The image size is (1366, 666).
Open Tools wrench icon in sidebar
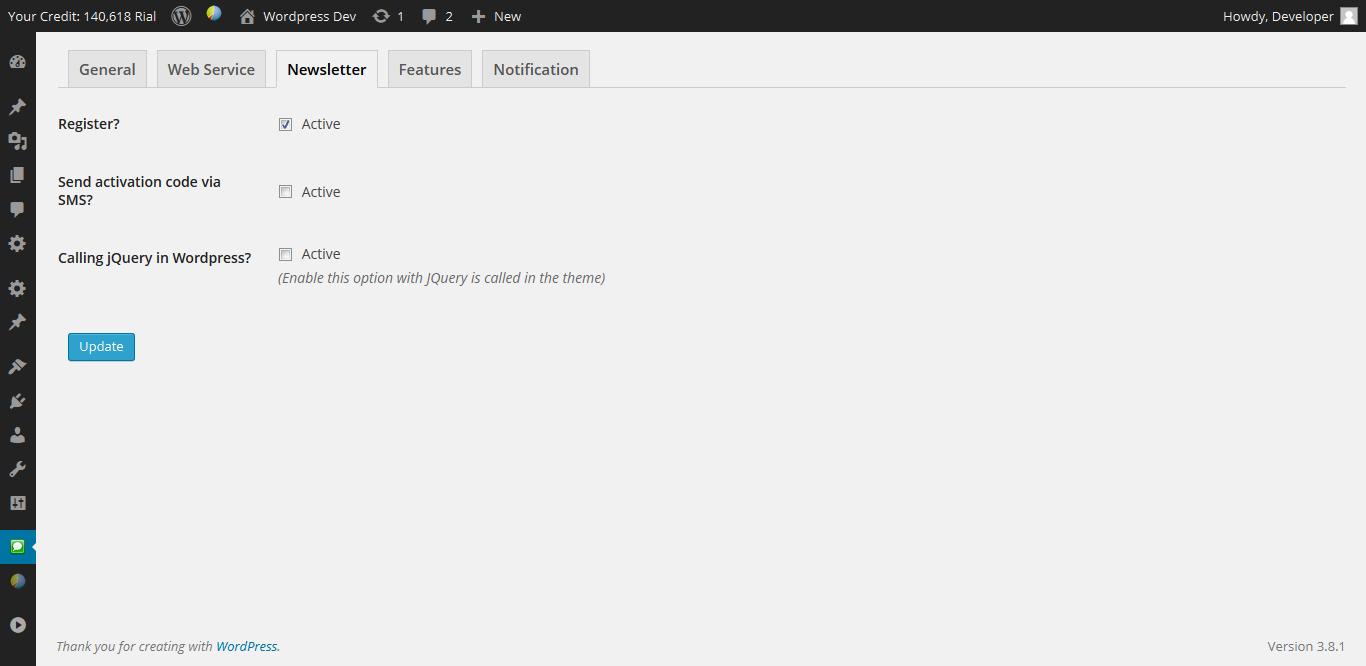[17, 469]
